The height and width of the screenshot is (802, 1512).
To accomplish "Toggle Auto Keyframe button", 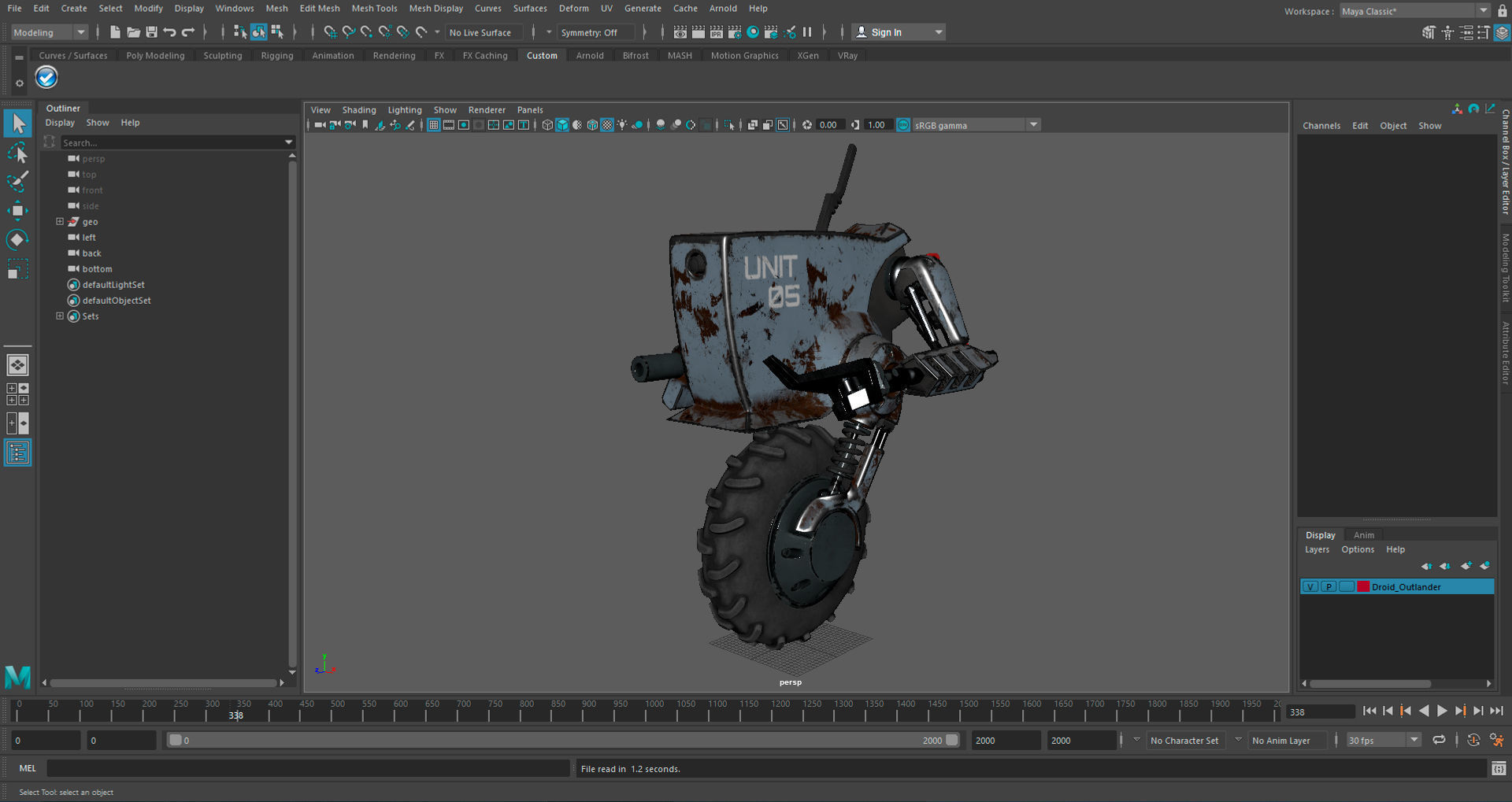I will (1473, 740).
